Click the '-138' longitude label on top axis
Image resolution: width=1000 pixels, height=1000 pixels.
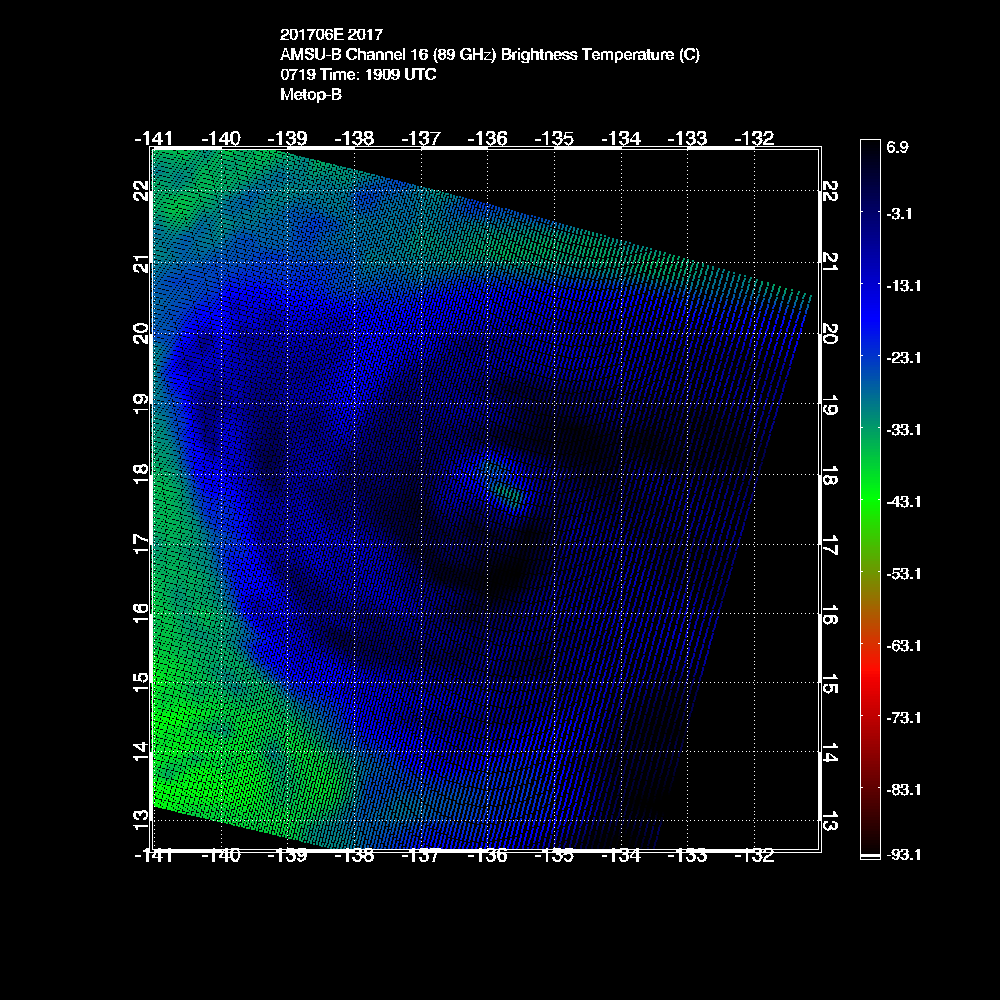[354, 138]
